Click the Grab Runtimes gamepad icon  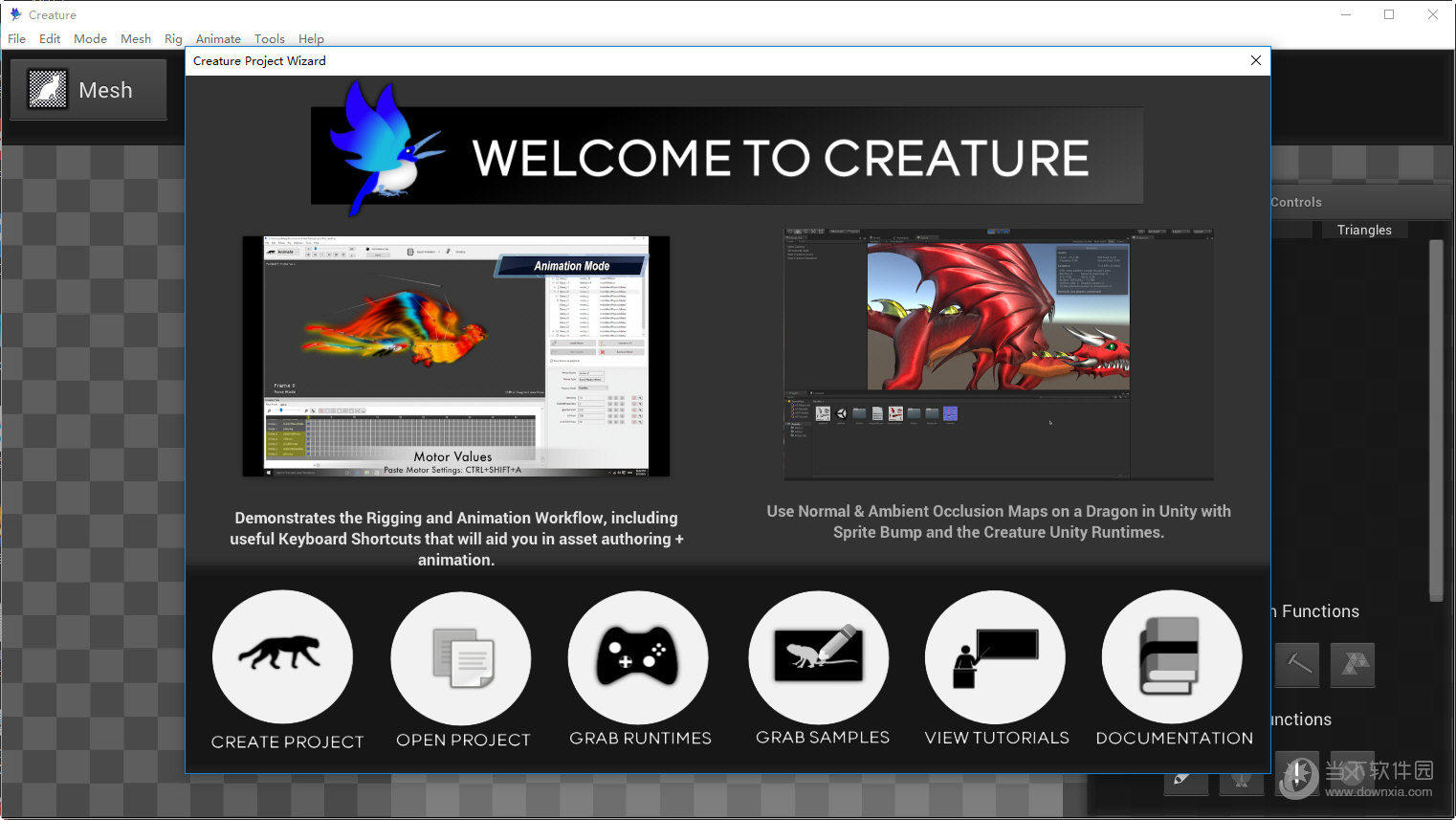[638, 659]
